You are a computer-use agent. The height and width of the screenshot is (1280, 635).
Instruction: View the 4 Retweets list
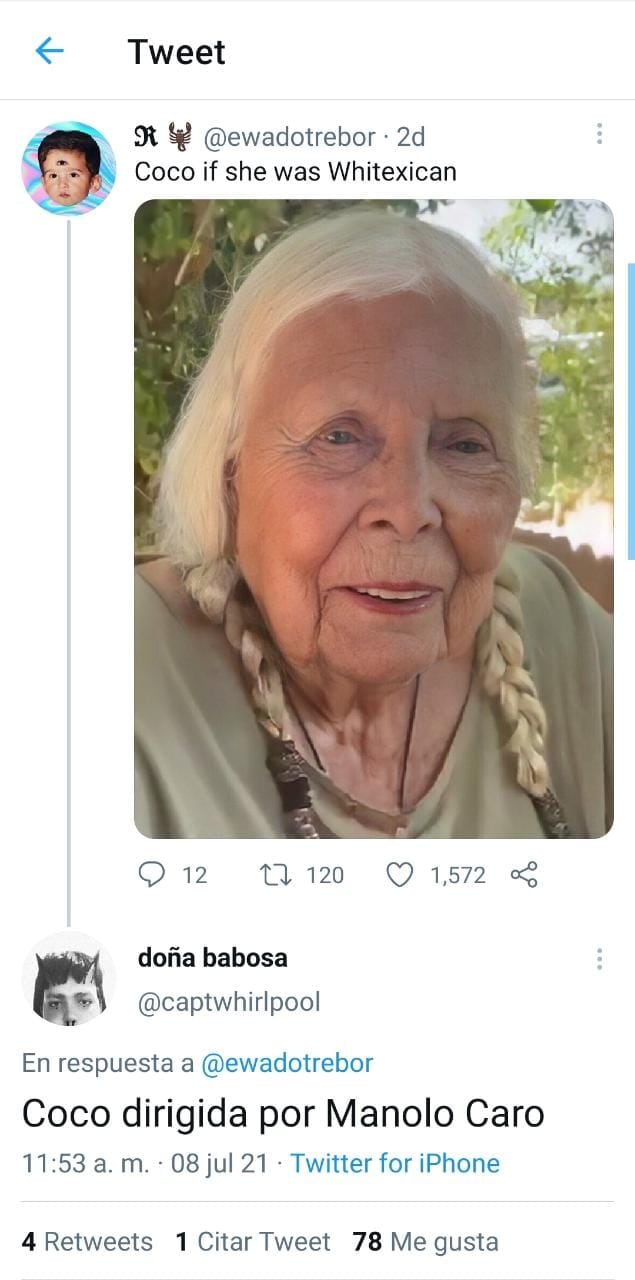pos(87,1242)
